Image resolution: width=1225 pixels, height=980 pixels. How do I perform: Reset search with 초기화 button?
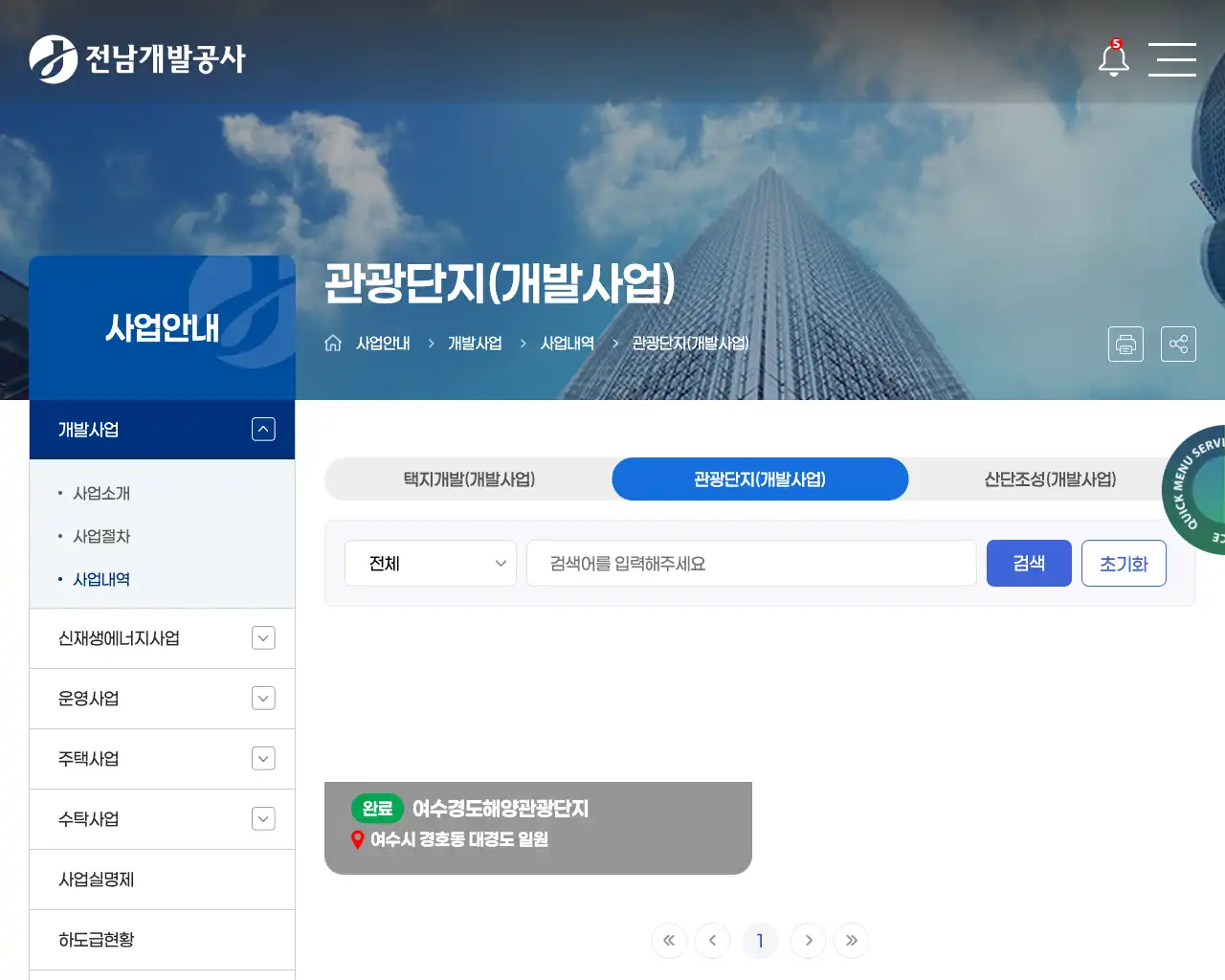pyautogui.click(x=1124, y=563)
